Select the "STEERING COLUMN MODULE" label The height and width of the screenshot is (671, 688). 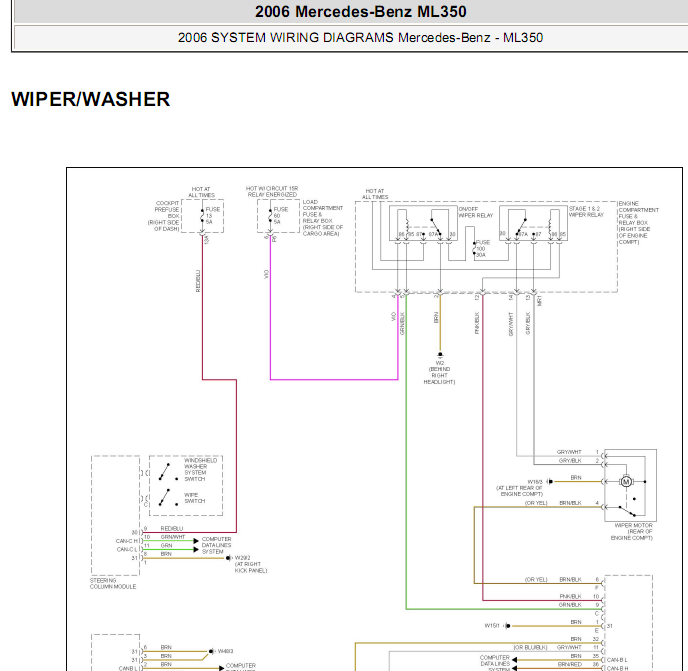coord(113,583)
